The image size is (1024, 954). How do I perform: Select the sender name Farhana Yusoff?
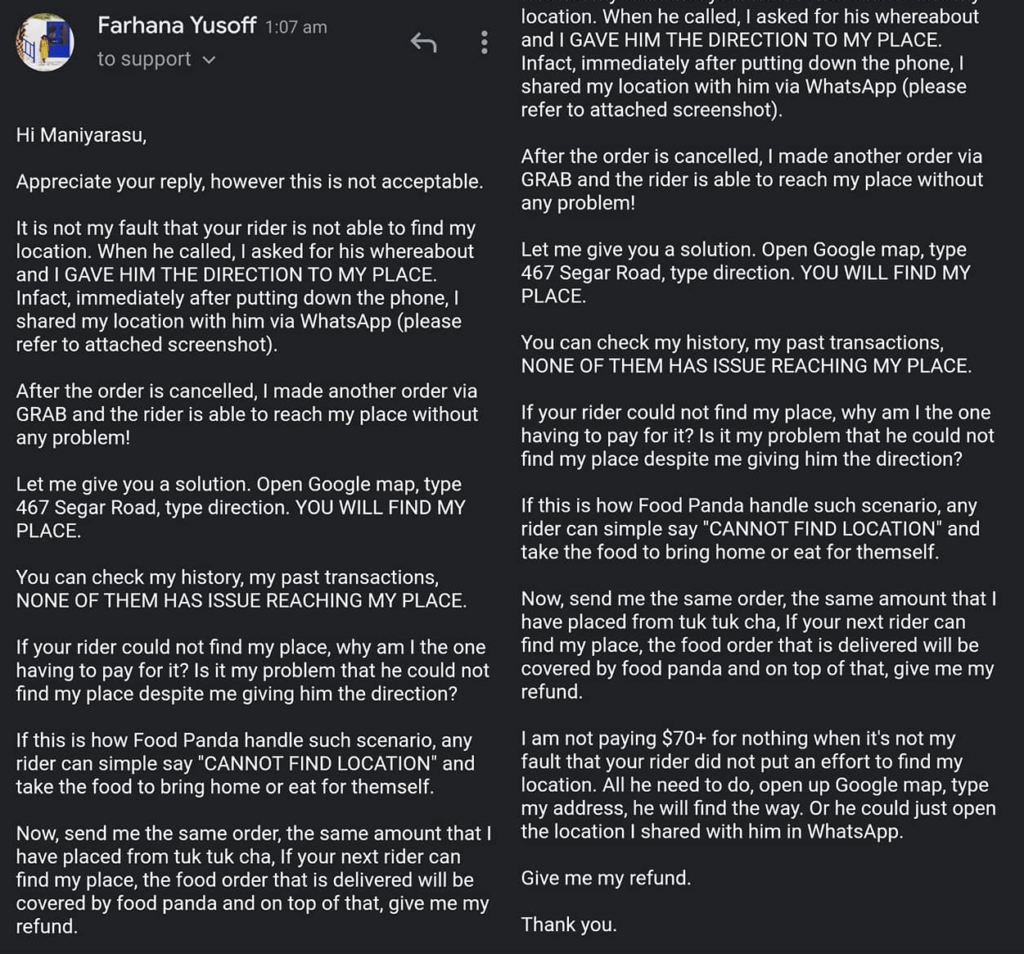176,25
